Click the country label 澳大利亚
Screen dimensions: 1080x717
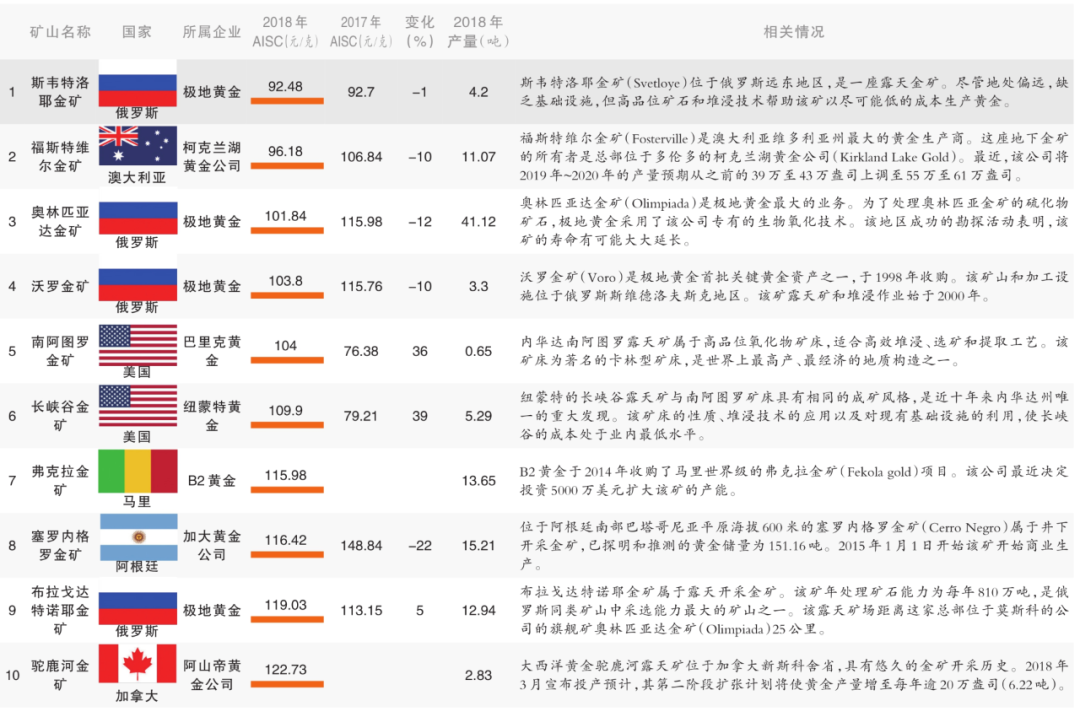point(137,178)
